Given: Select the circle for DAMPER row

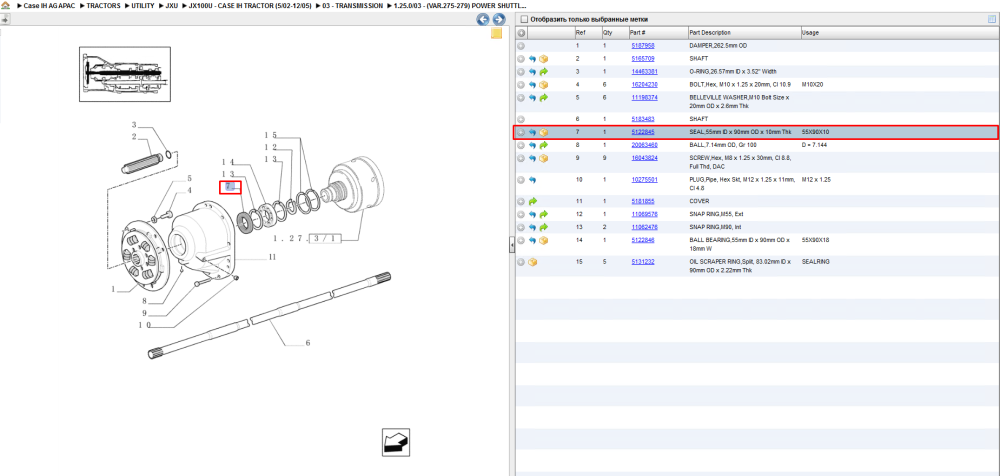Looking at the screenshot, I should coord(521,46).
